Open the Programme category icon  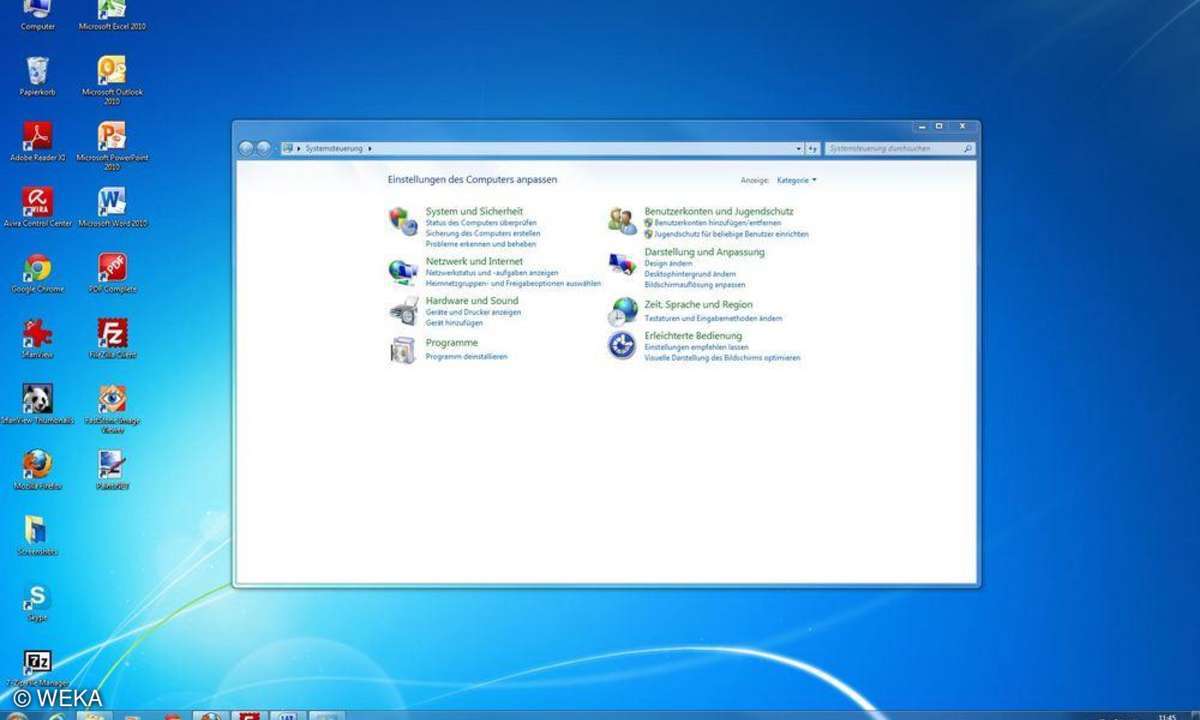[x=403, y=350]
